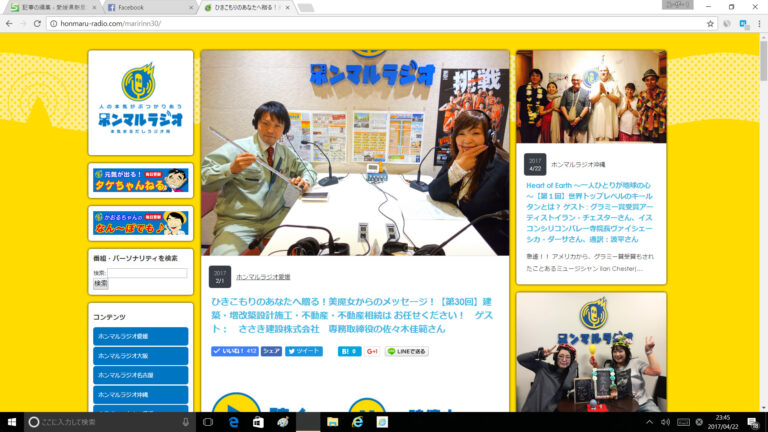Click the Cortana microphone icon
This screenshot has height=432, width=768.
point(186,422)
